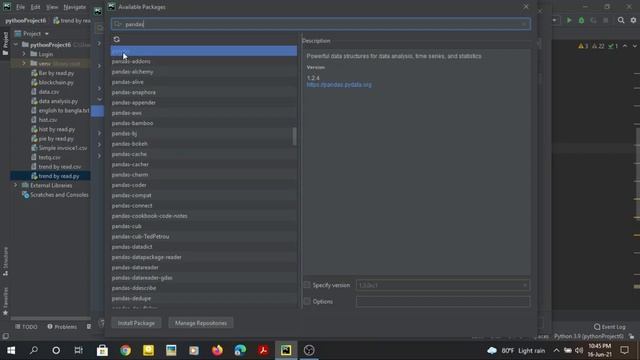Click the Install Package button
This screenshot has width=640, height=360.
(136, 323)
